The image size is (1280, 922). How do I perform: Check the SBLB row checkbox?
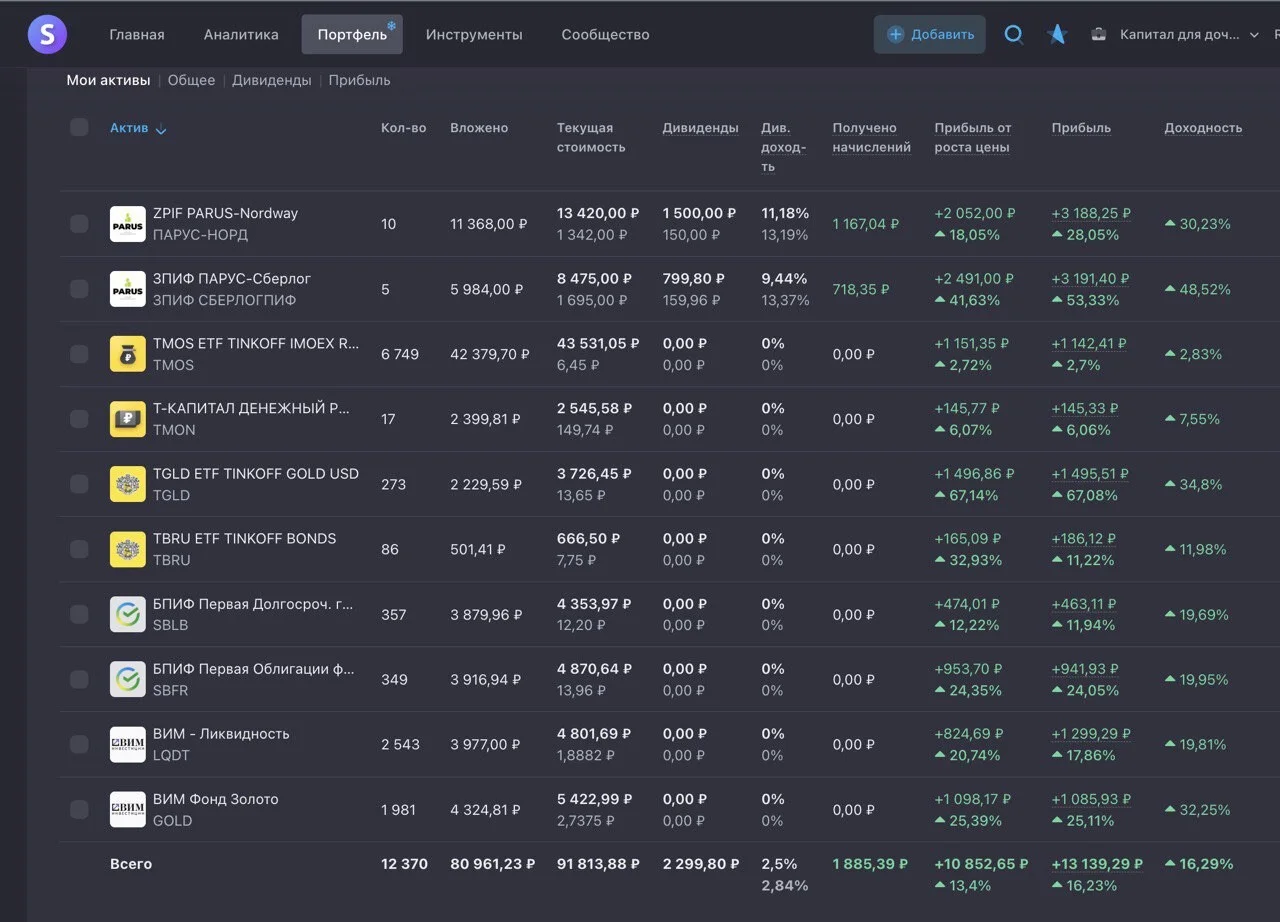(x=79, y=614)
